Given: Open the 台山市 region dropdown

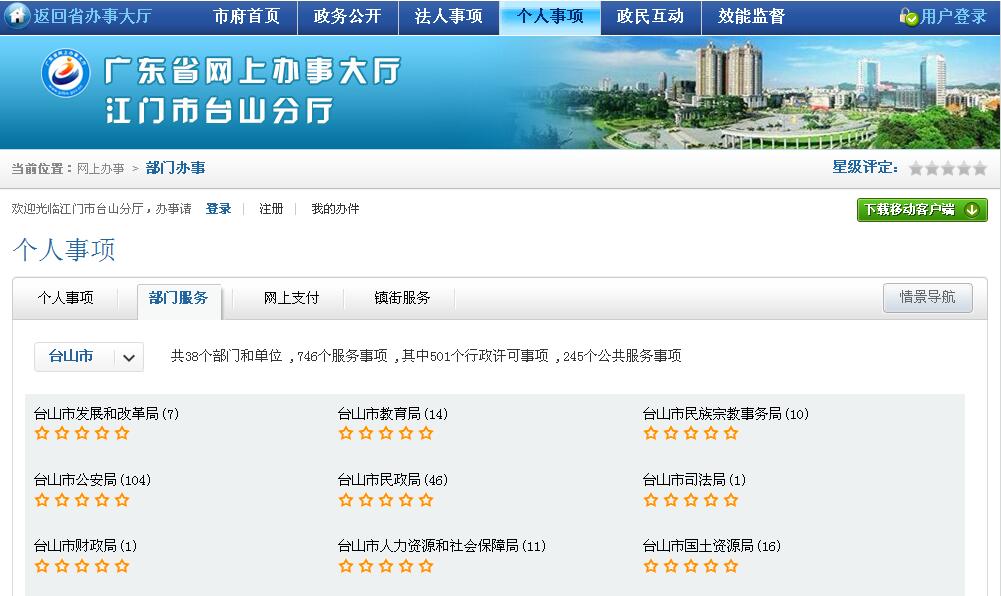Looking at the screenshot, I should 74,356.
